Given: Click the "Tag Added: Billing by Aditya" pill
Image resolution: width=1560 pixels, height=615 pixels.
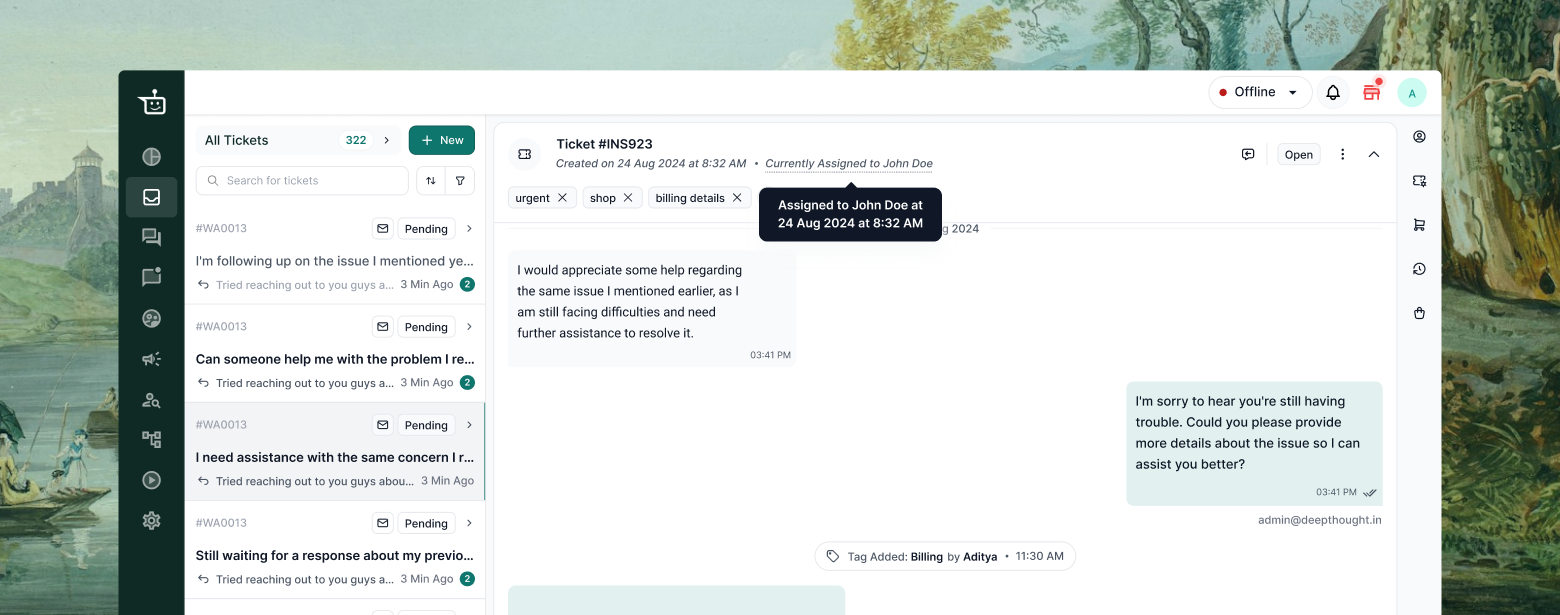Looking at the screenshot, I should [x=945, y=556].
